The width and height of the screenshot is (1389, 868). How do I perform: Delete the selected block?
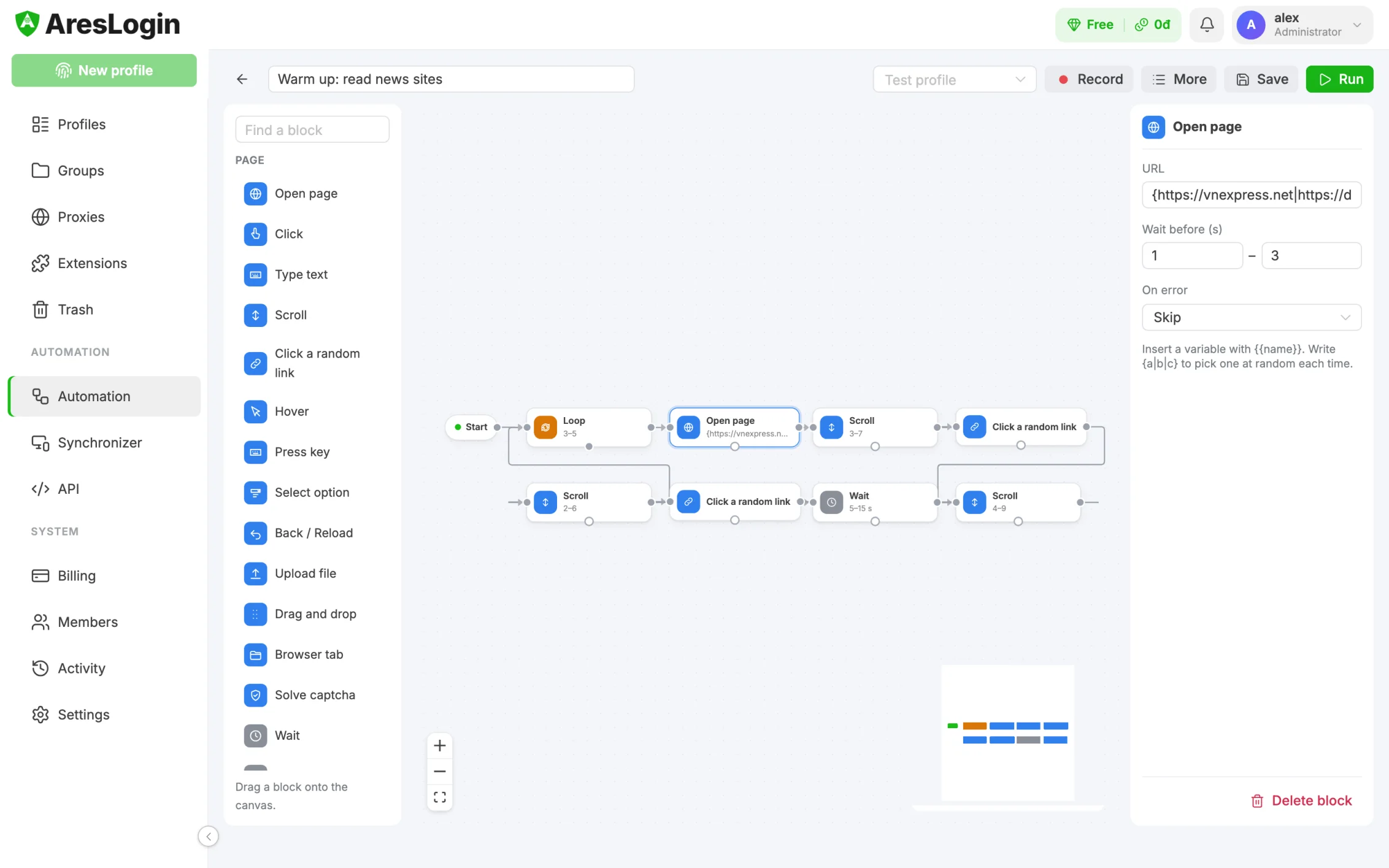point(1301,801)
